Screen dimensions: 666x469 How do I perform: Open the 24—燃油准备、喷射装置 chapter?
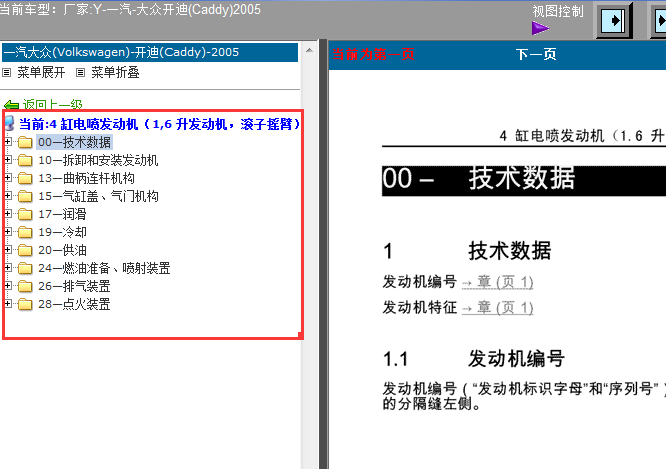(x=104, y=268)
